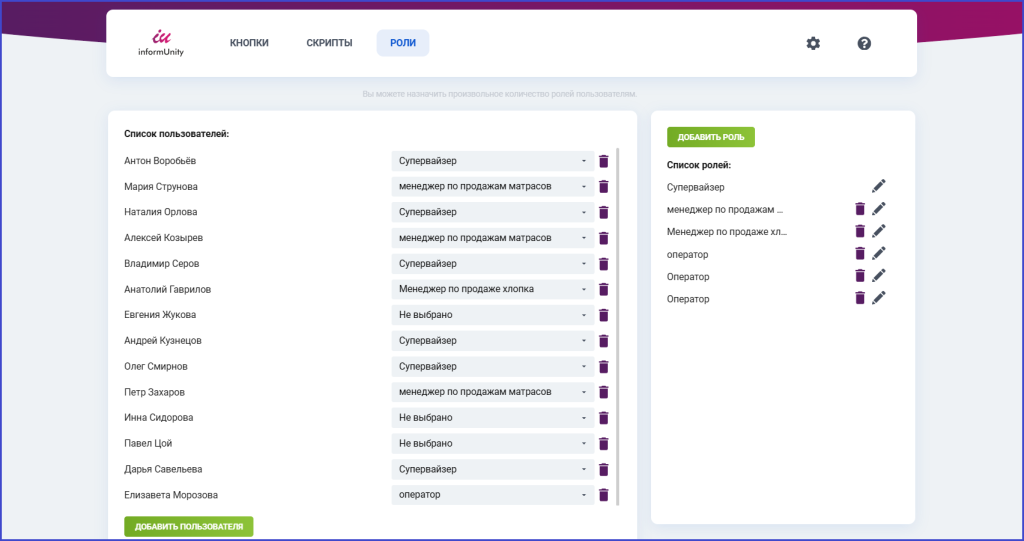This screenshot has height=541, width=1024.
Task: Remove user Евгения Жукова using trash icon
Action: pos(603,315)
